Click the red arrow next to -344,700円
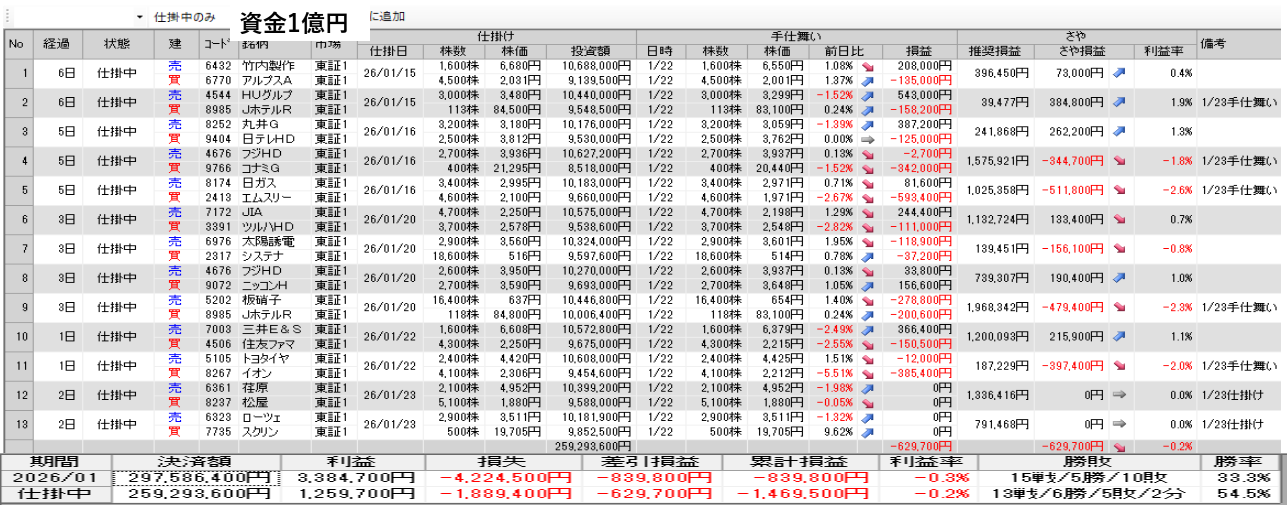This screenshot has height=505, width=1287. [1119, 160]
